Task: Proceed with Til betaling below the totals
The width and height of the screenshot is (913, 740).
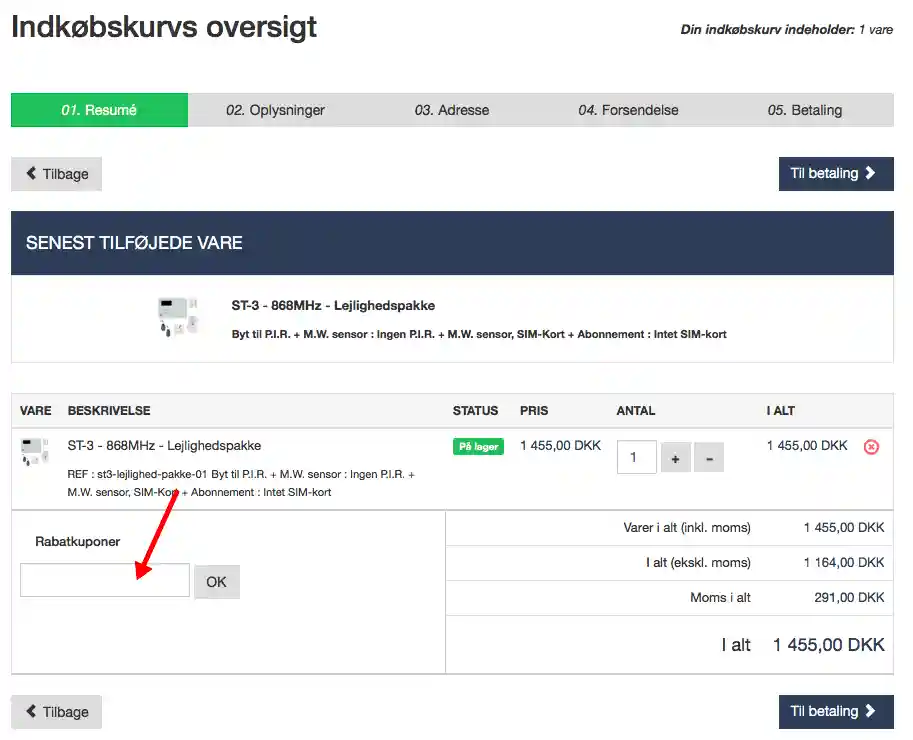Action: [x=835, y=711]
